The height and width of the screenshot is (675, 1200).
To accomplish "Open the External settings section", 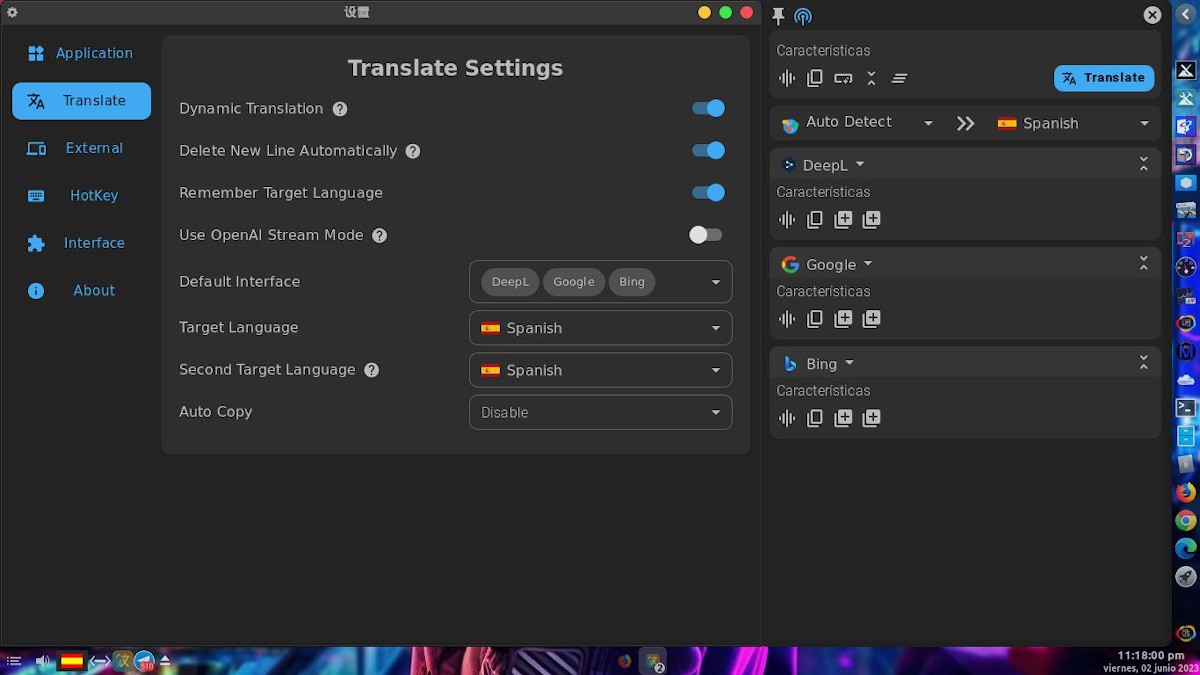I will [x=81, y=148].
